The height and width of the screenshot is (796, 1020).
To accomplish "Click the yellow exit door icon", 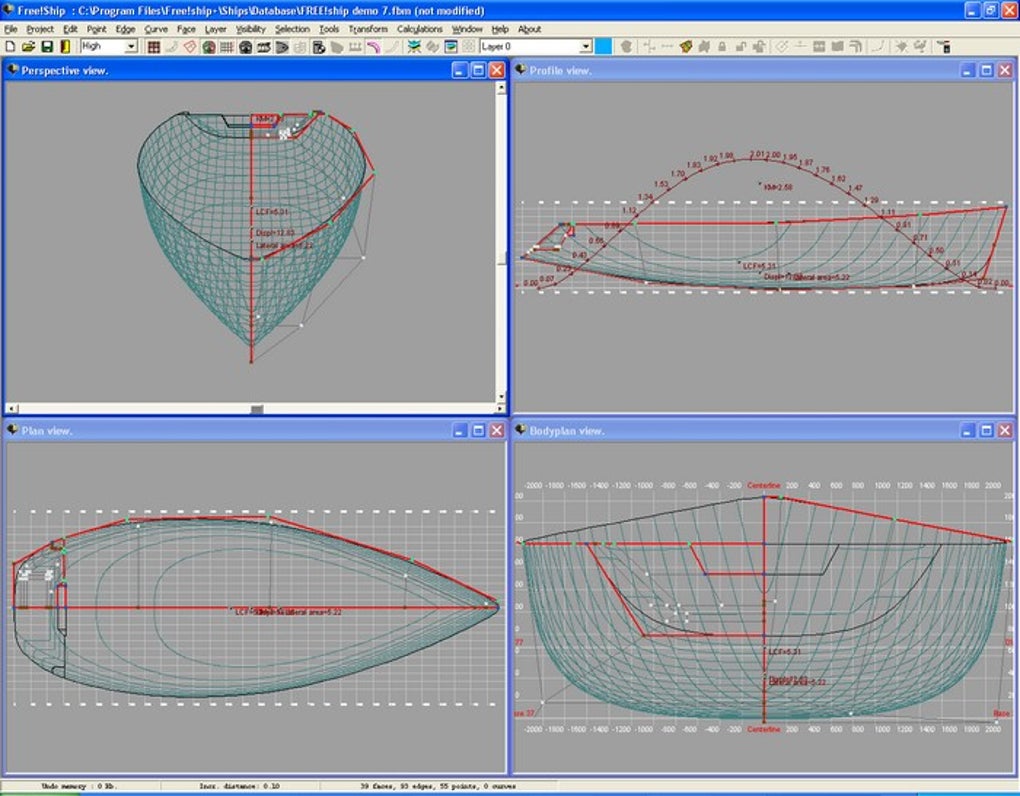I will (65, 47).
